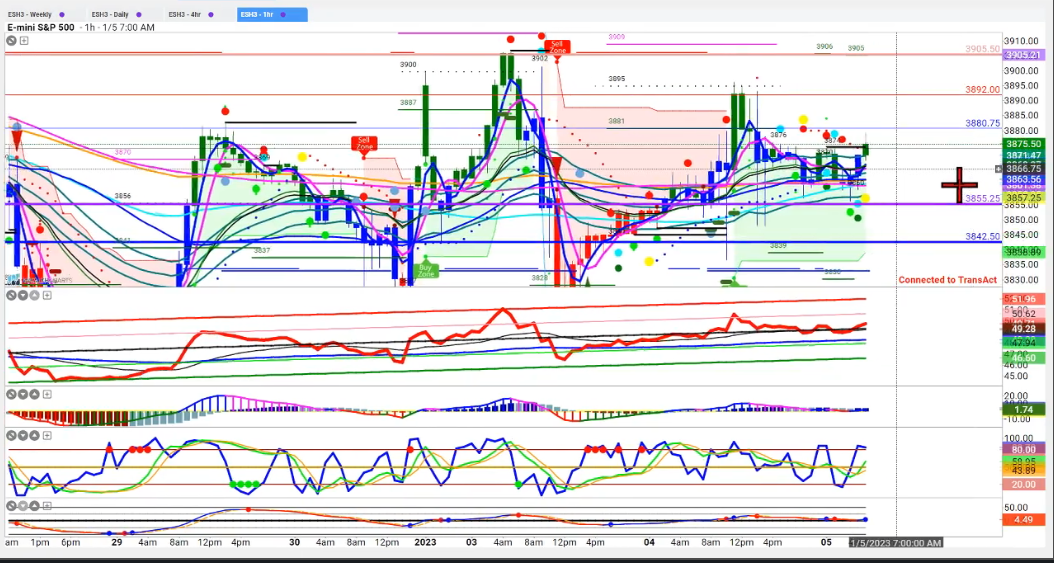Click the 3842.50 blue level label

coord(983,236)
